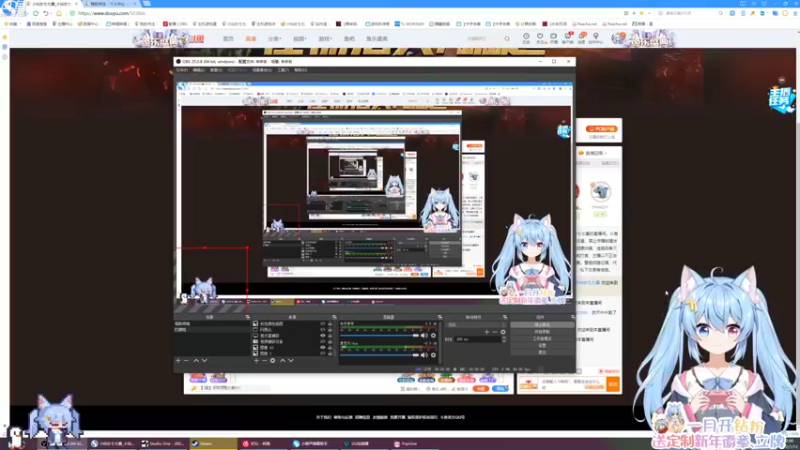Click Studio Mode button in OBS Controls
Screen dimensions: 800x450
click(x=542, y=338)
